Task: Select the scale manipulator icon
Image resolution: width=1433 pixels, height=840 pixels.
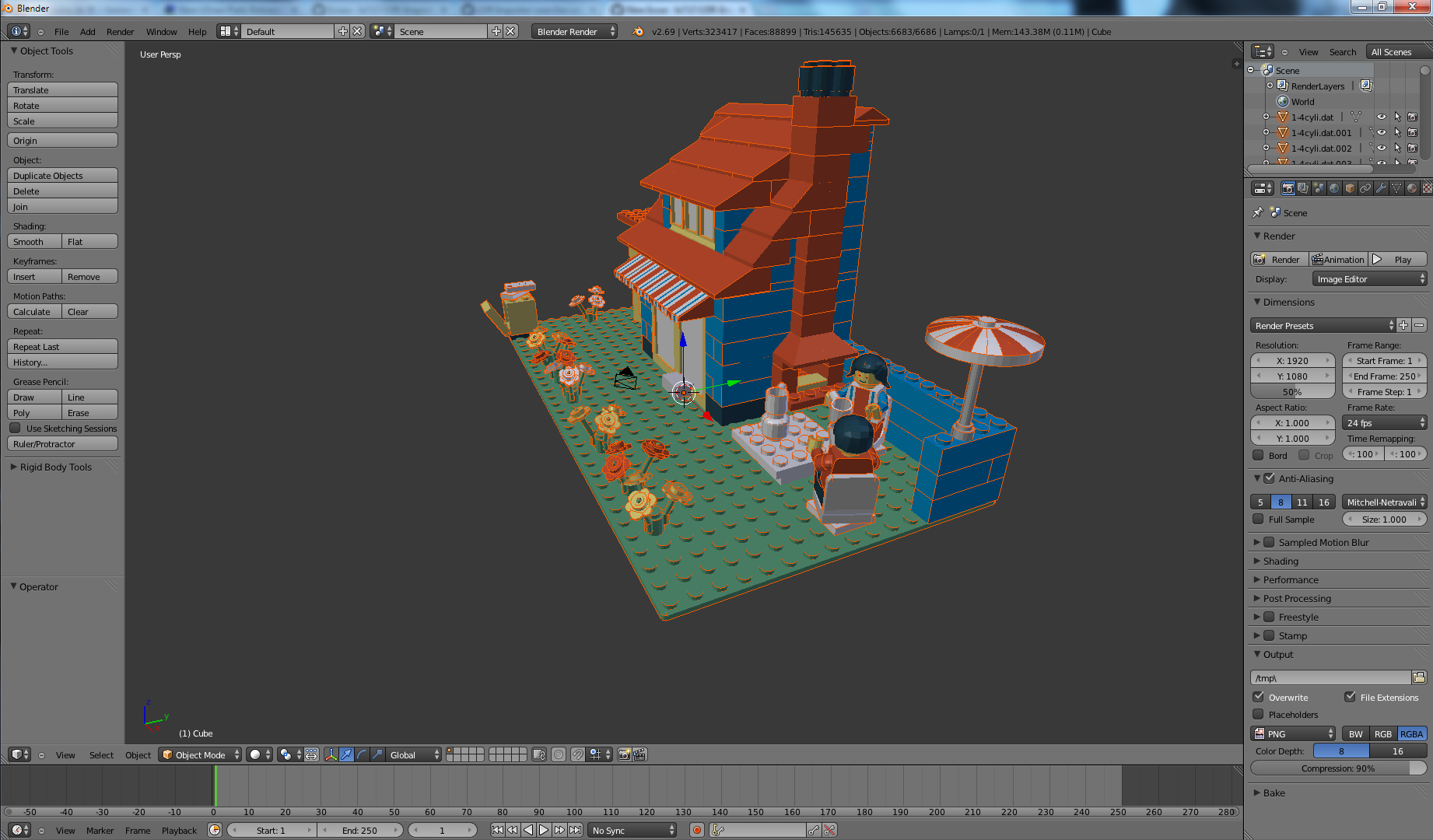Action: 378,754
